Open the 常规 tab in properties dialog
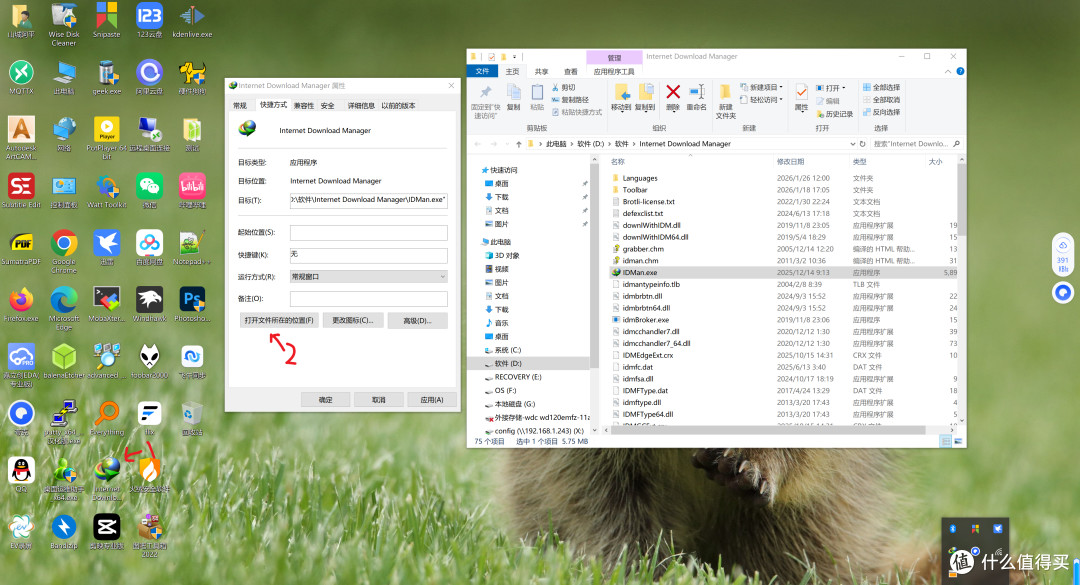Image resolution: width=1080 pixels, height=585 pixels. tap(240, 105)
